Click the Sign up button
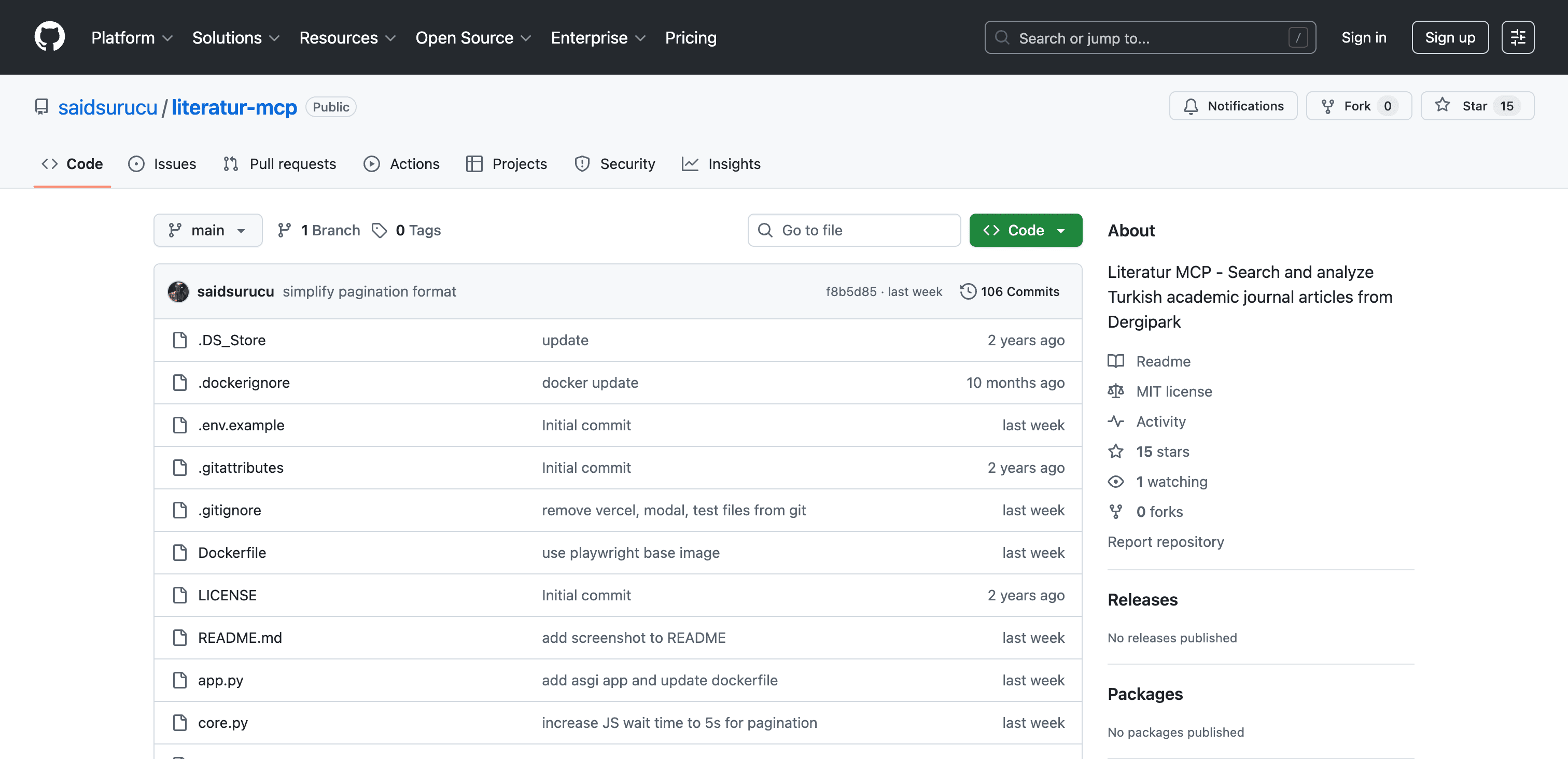 tap(1450, 38)
